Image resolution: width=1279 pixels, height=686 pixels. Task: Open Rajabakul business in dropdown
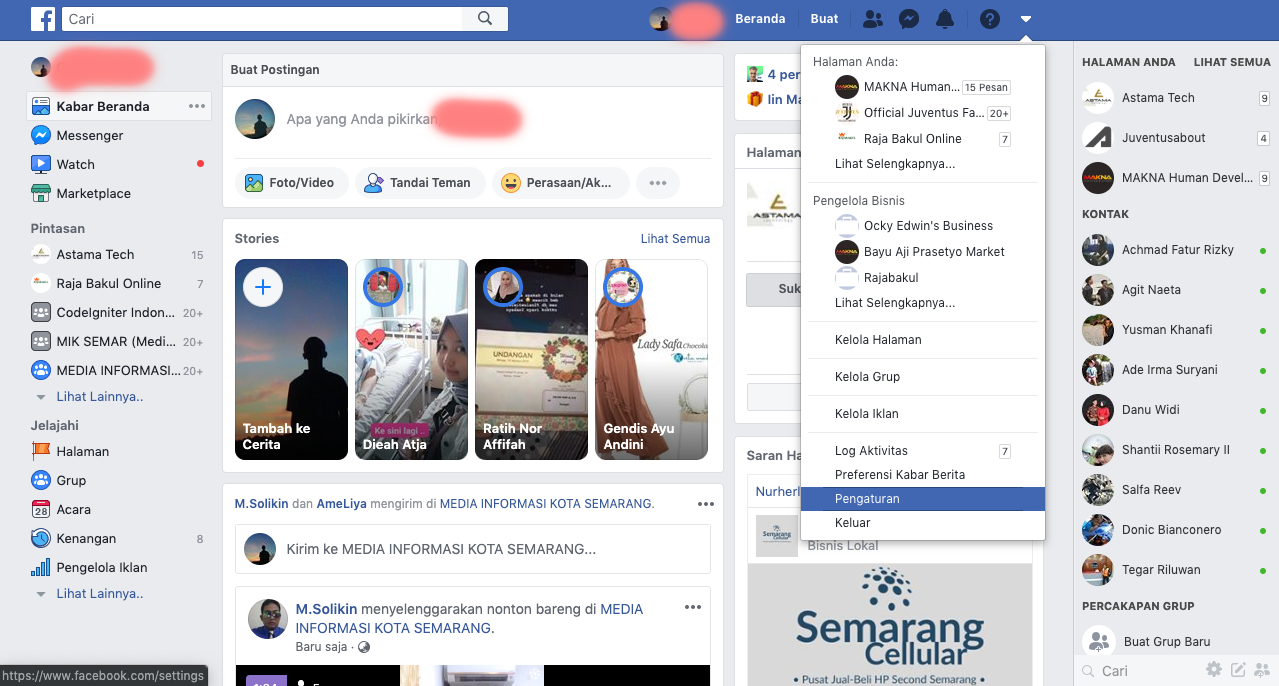point(923,277)
